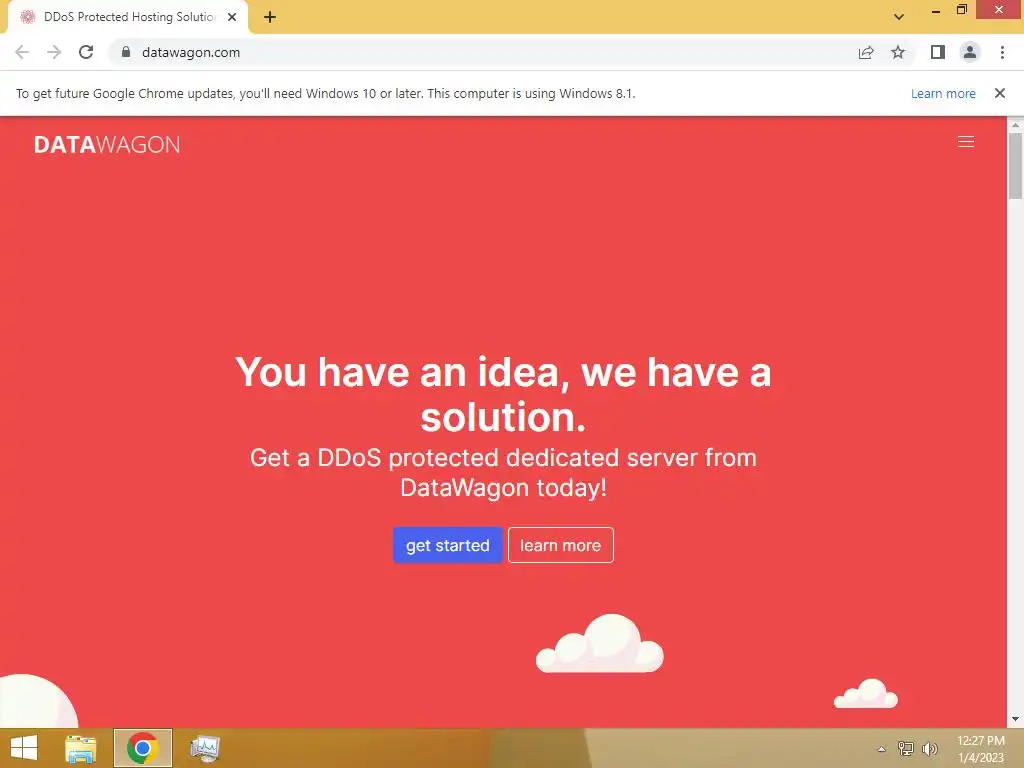Viewport: 1024px width, 768px height.
Task: Expand the tab search chevron
Action: [x=899, y=17]
